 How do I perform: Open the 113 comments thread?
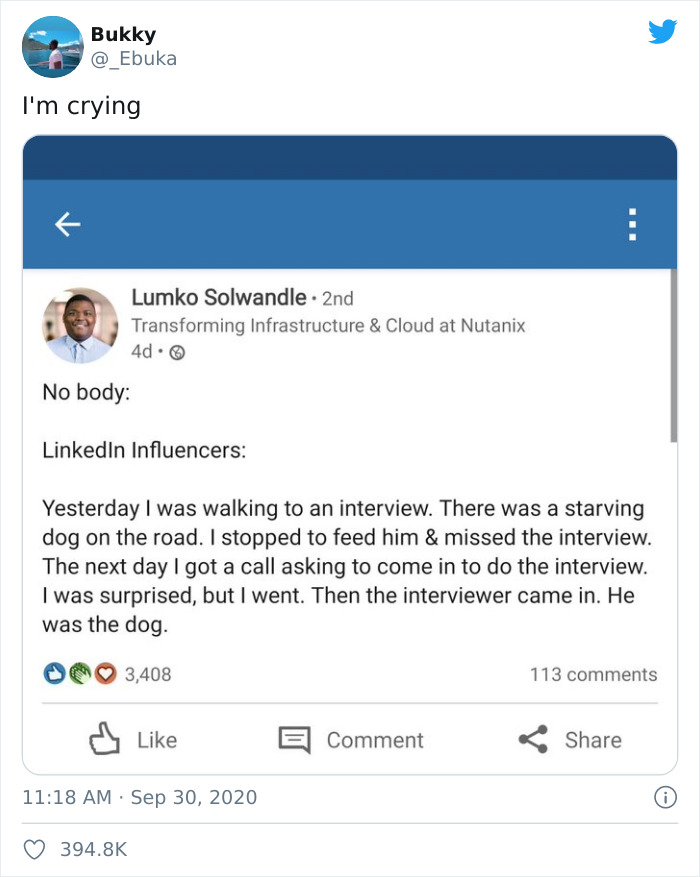point(593,674)
